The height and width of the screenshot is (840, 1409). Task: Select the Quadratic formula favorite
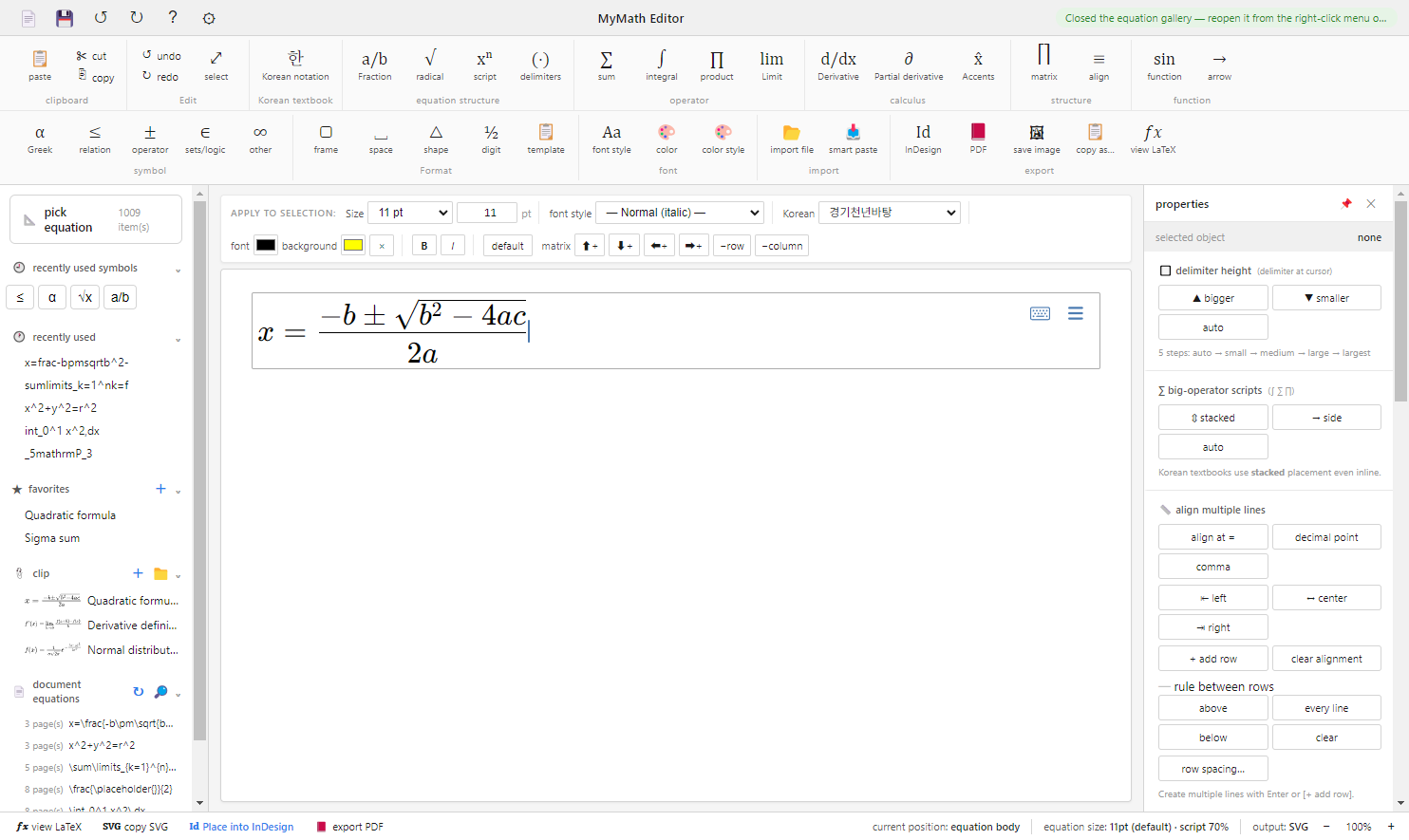click(70, 515)
